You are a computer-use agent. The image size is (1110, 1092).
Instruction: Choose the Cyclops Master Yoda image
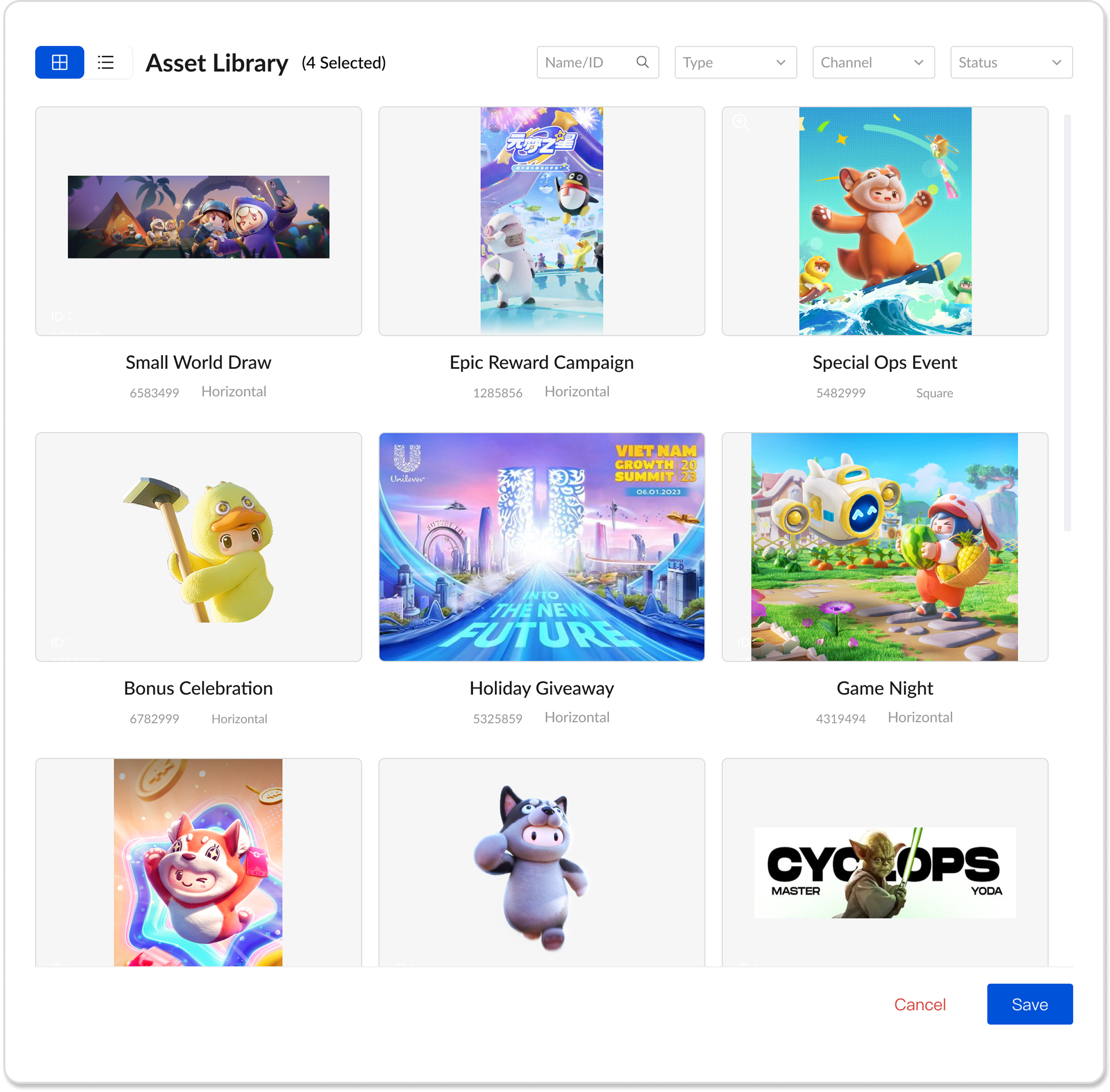pos(884,872)
